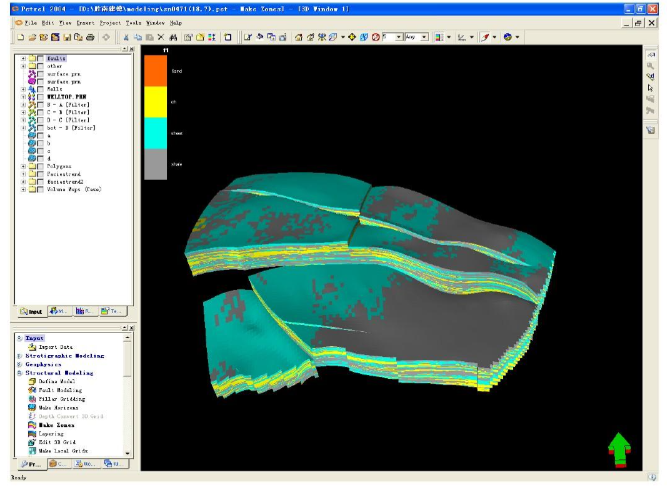Screen dimensions: 667x495
Task: Select the arrow pointer tool in right toolbar
Action: click(x=650, y=88)
